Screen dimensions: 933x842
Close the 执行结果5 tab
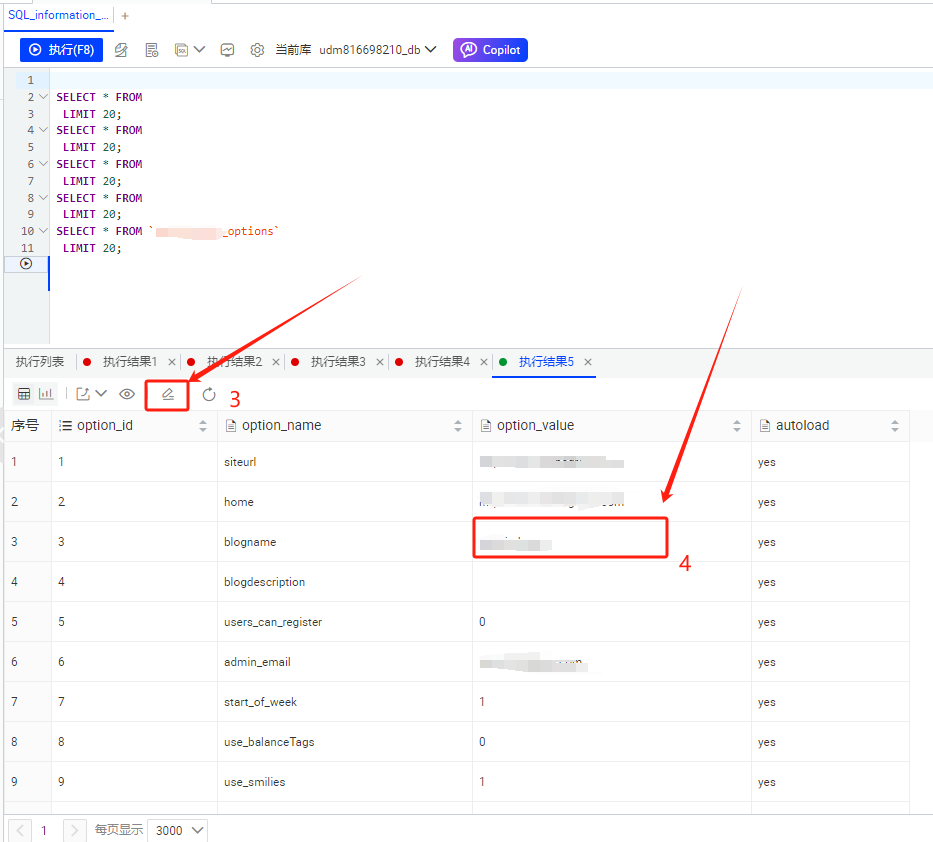click(588, 362)
